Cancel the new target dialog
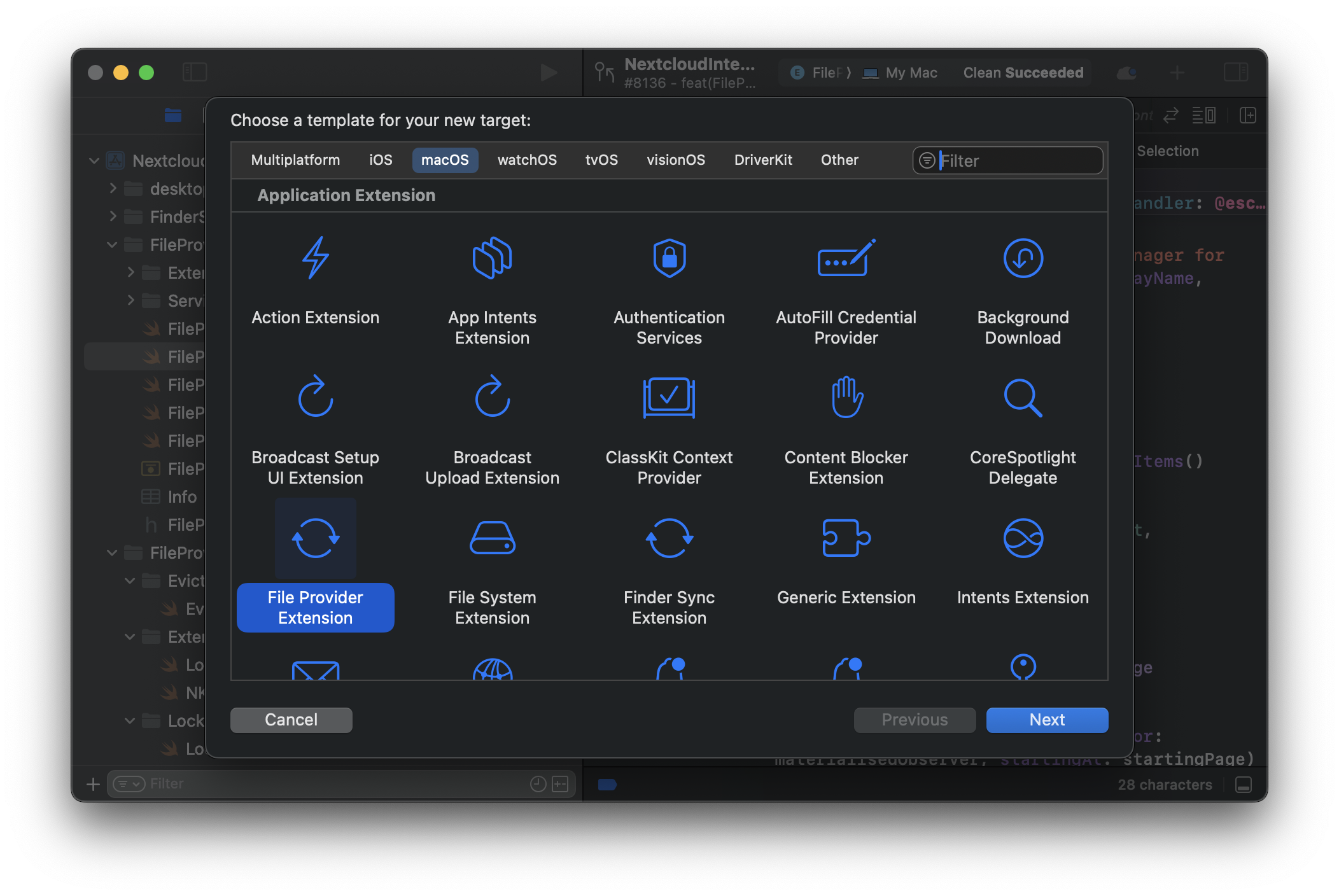1339x896 pixels. point(291,720)
